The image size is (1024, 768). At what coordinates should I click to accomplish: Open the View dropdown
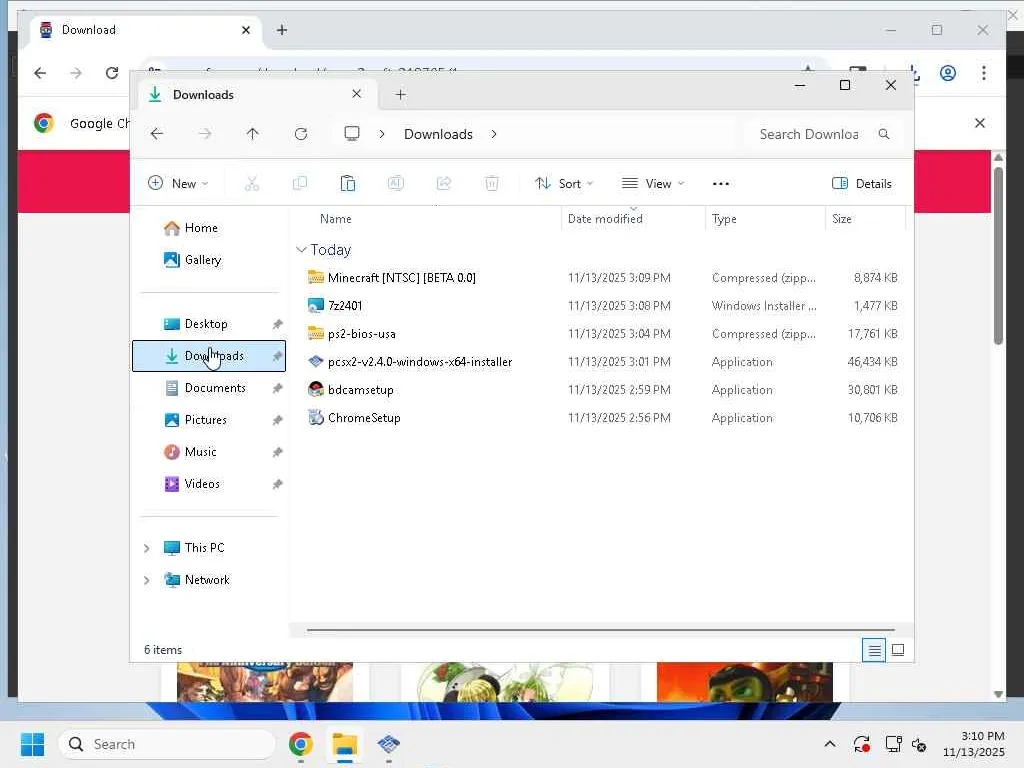(652, 184)
